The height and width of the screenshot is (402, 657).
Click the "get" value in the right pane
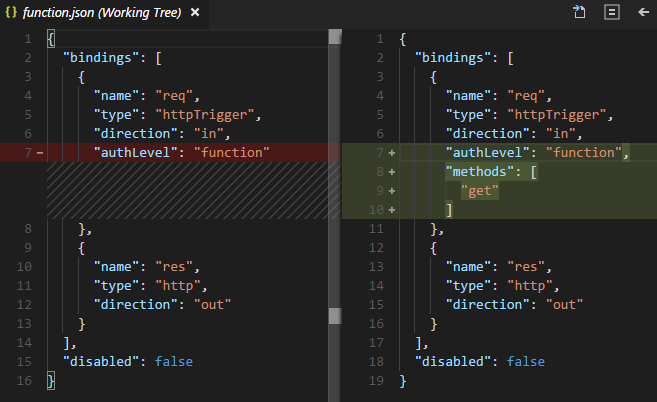point(482,191)
